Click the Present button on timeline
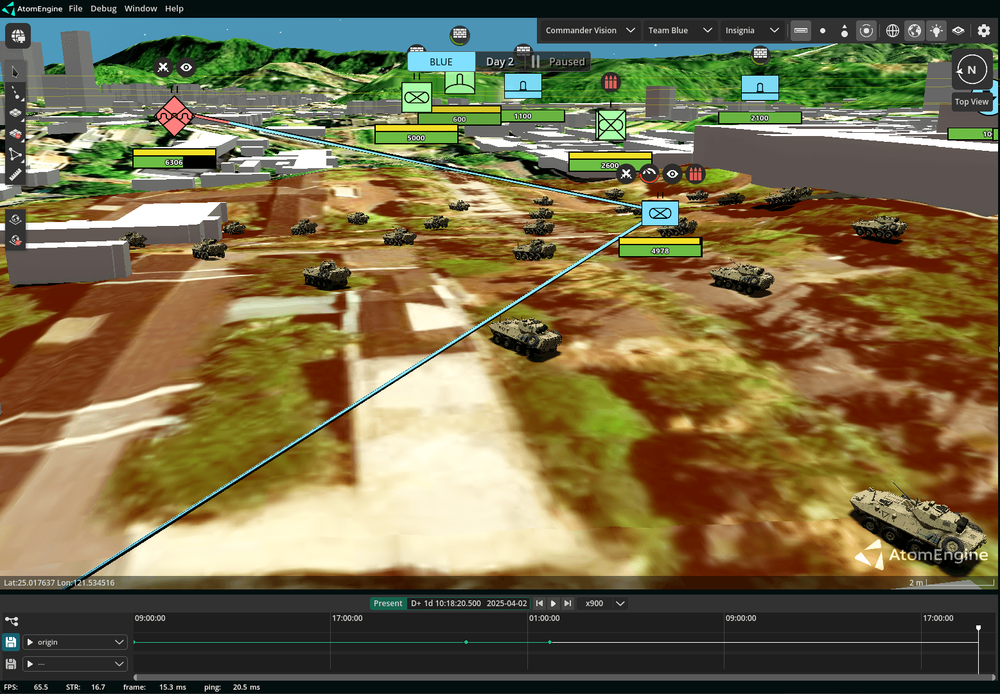1000x694 pixels. [x=388, y=603]
